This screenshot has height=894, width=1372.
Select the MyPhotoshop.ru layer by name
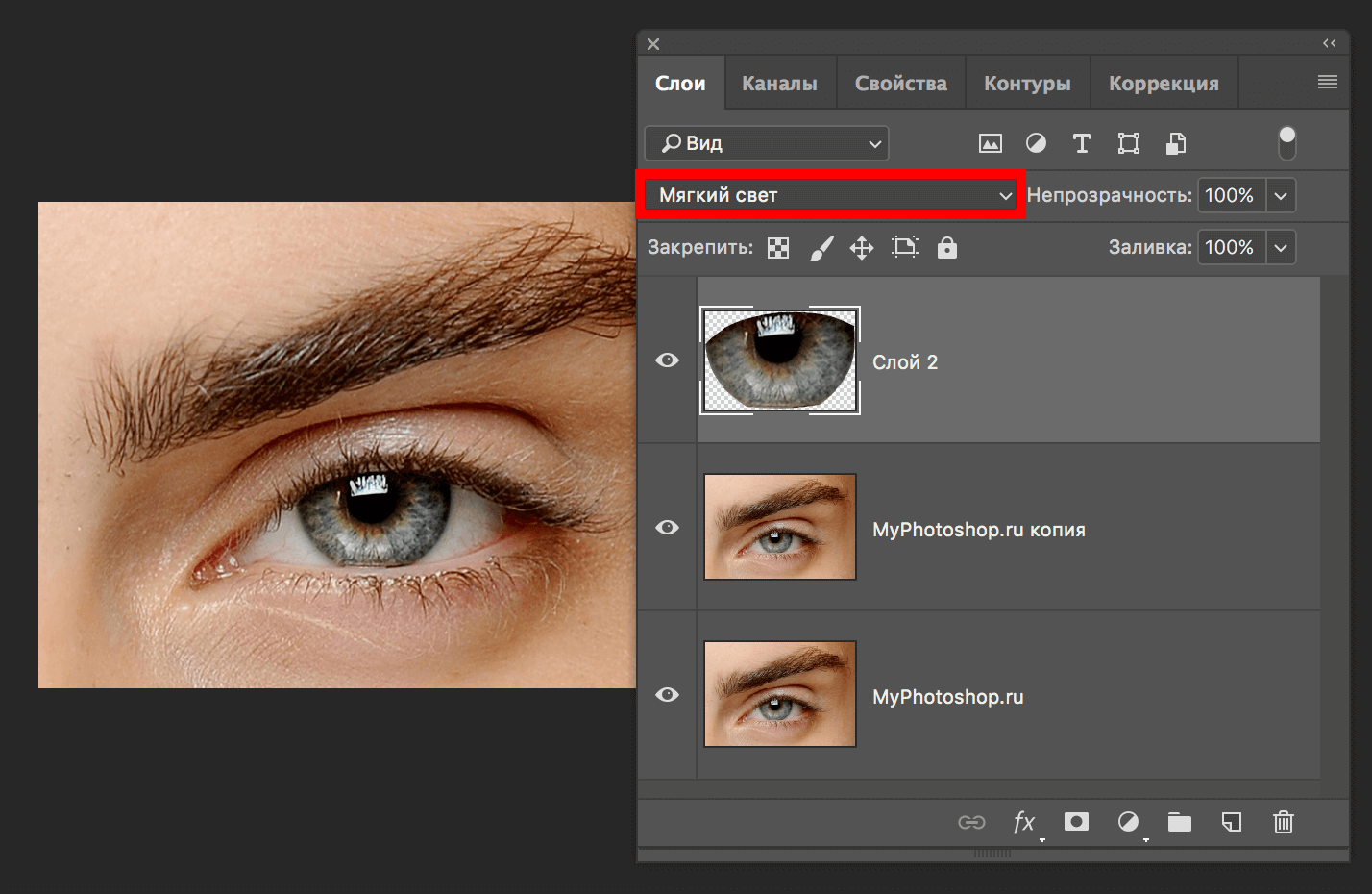(947, 697)
